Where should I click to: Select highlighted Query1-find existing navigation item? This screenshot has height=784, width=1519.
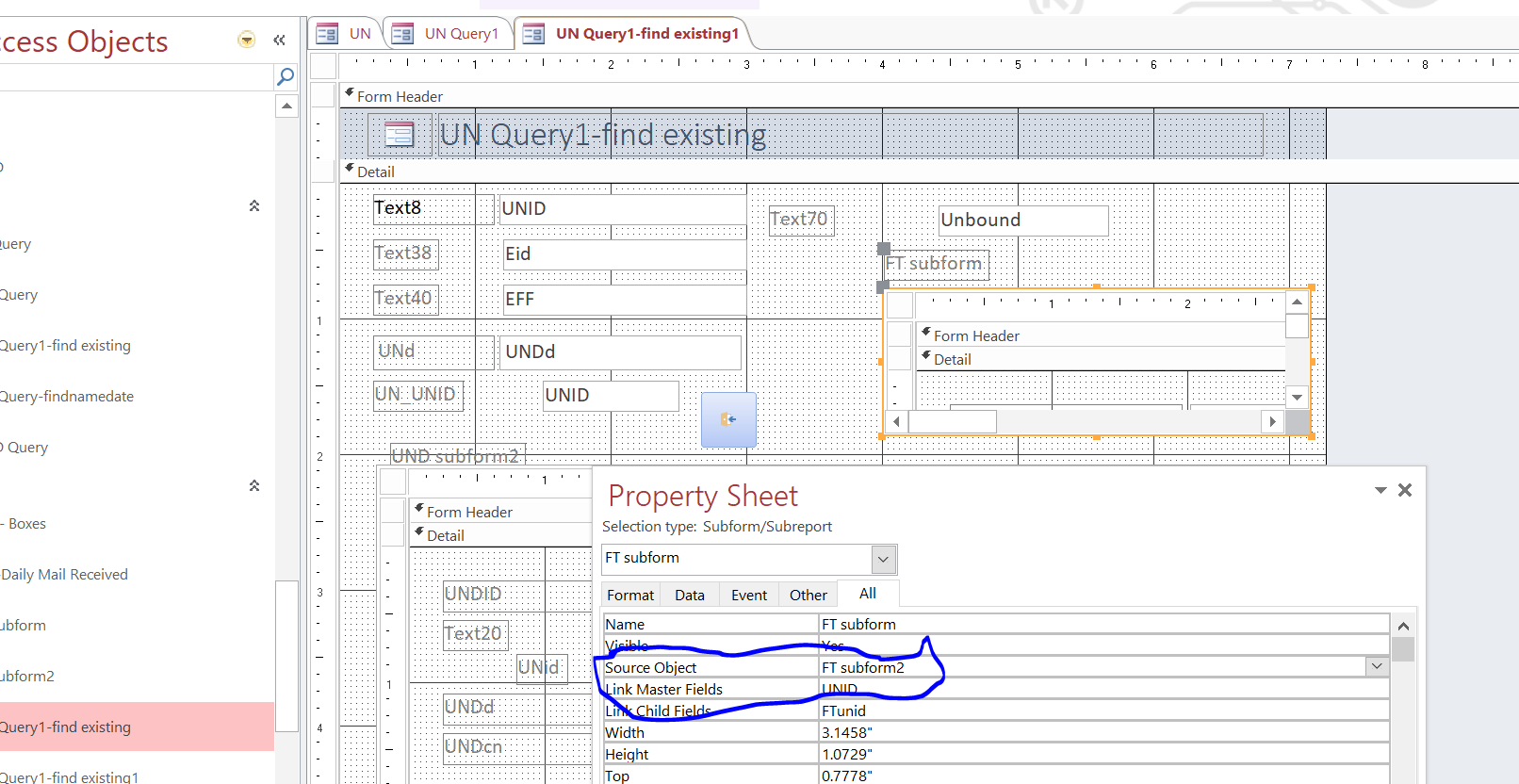137,727
